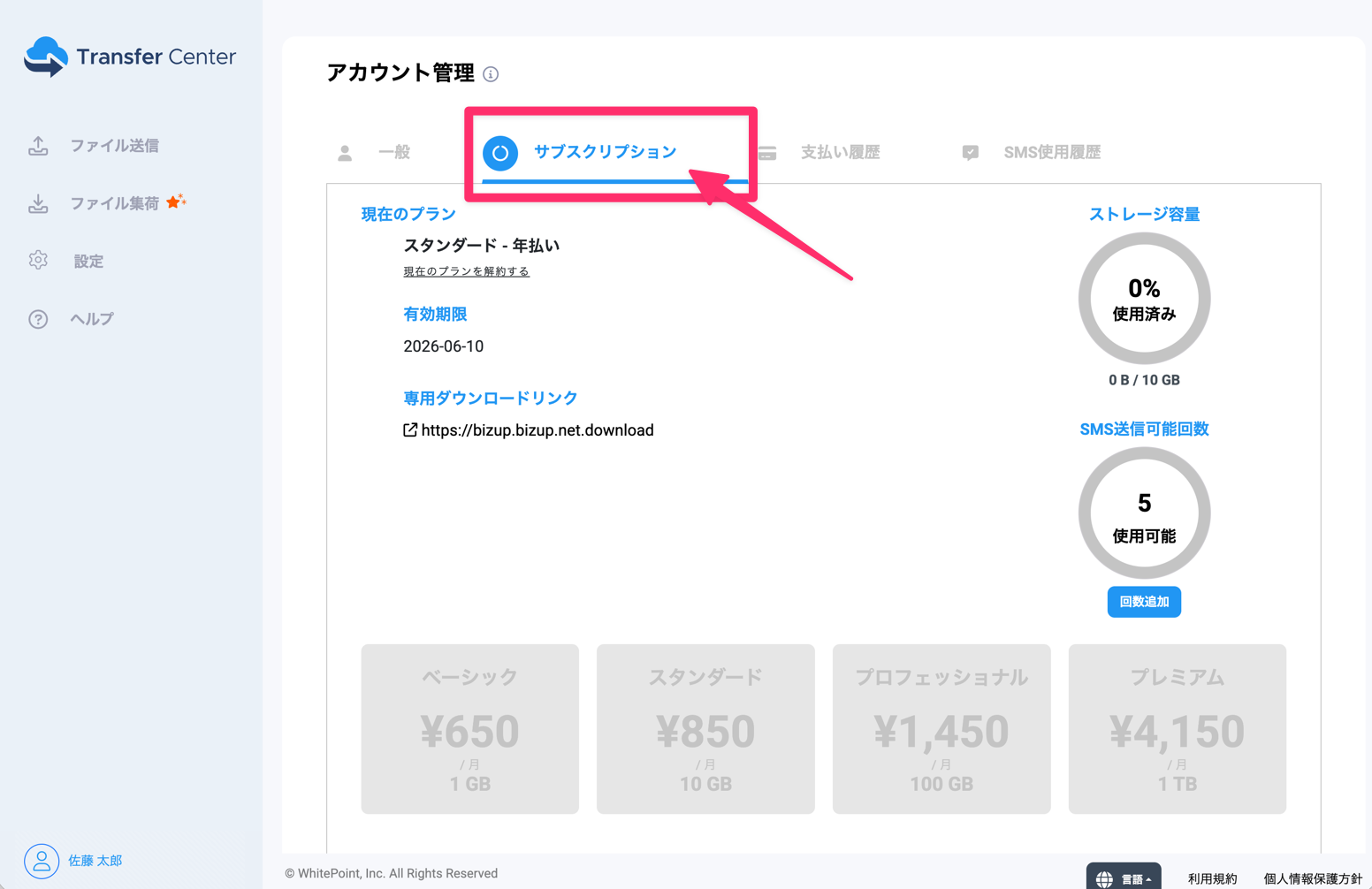1372x889 pixels.
Task: Click the external link icon beside download URL
Action: click(x=410, y=430)
